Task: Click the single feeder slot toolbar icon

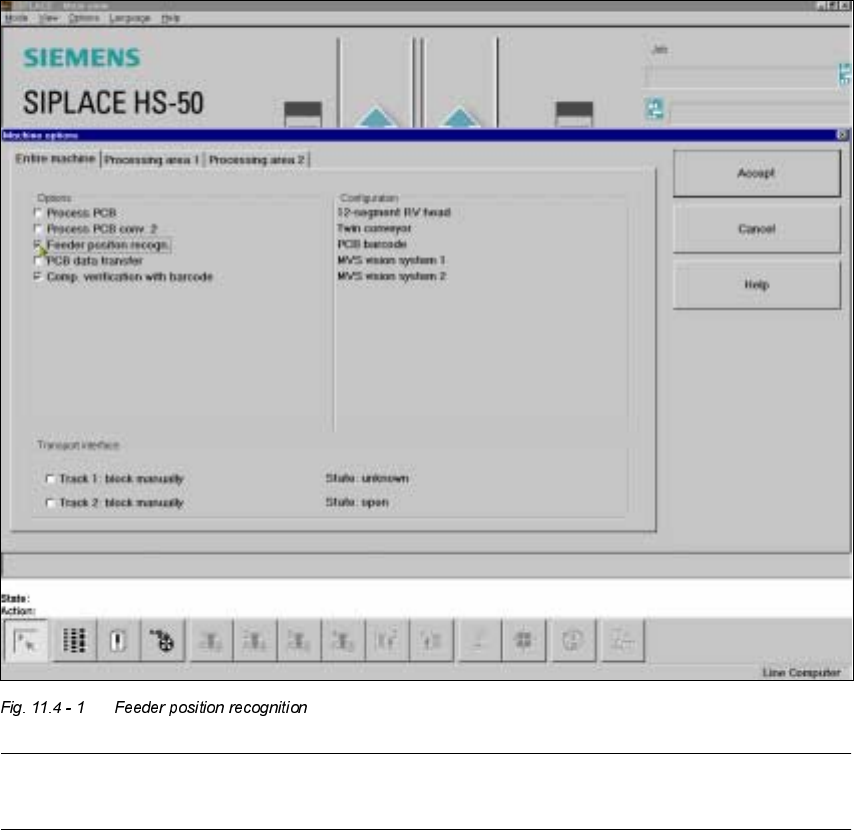Action: [118, 640]
